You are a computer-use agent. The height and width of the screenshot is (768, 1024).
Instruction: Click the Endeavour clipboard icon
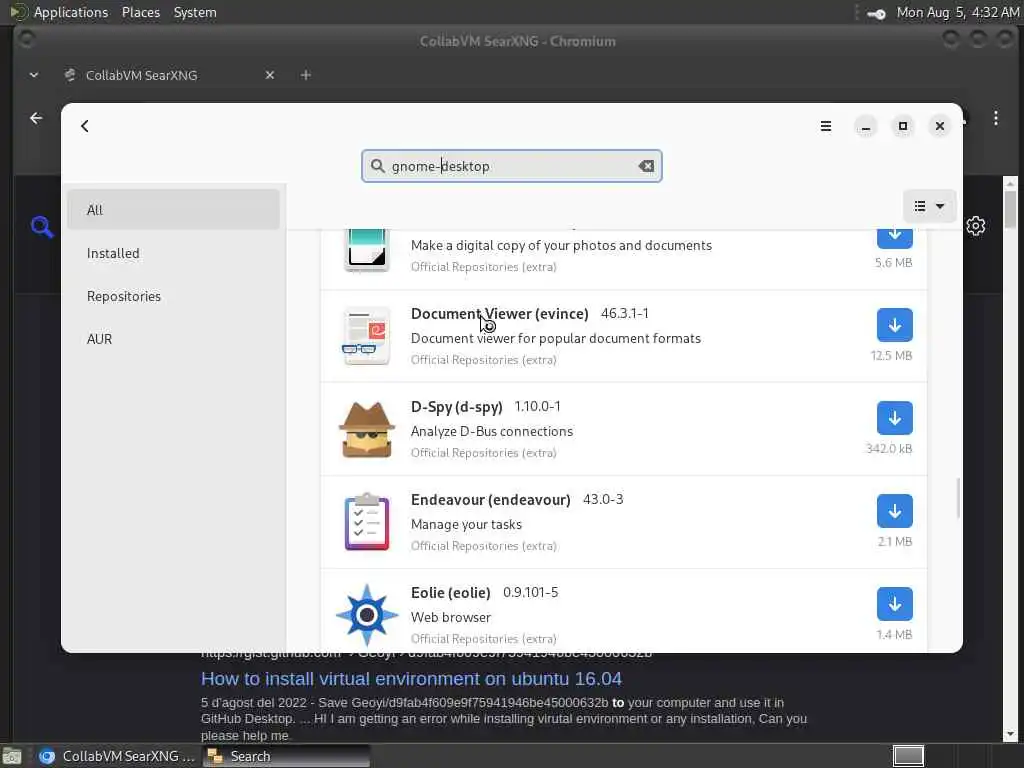tap(366, 522)
